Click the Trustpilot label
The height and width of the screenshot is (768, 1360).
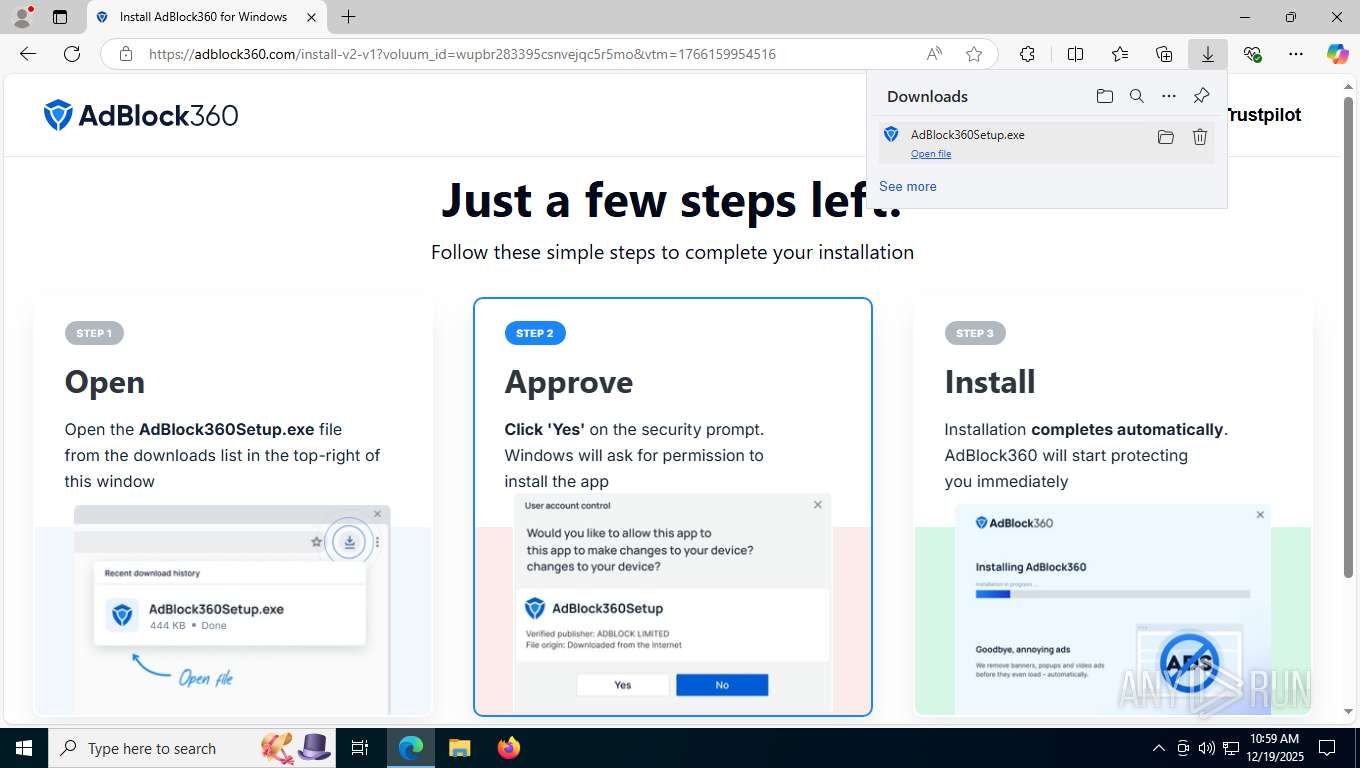click(x=1264, y=115)
